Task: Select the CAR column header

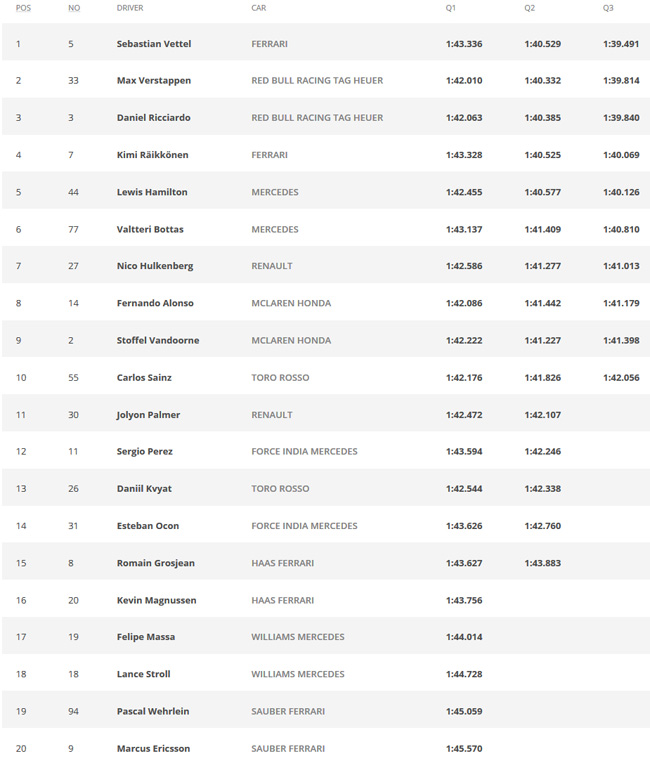Action: tap(259, 8)
